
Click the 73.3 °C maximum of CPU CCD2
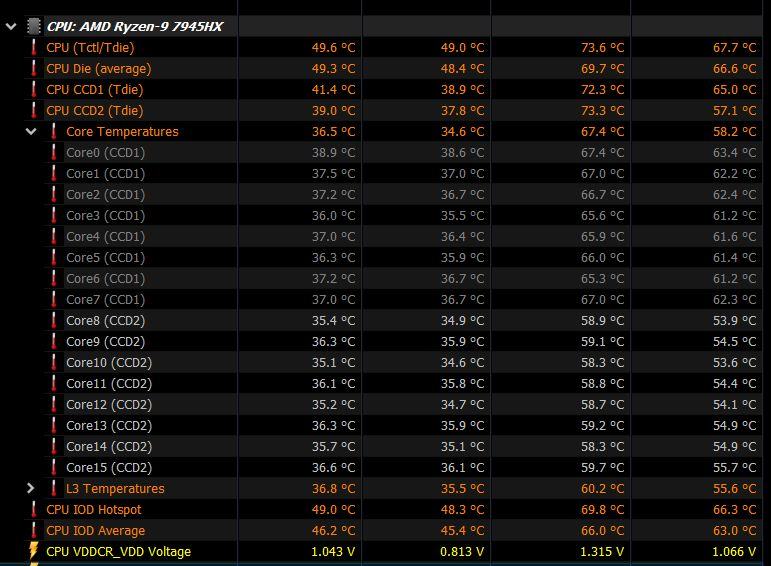coord(602,111)
